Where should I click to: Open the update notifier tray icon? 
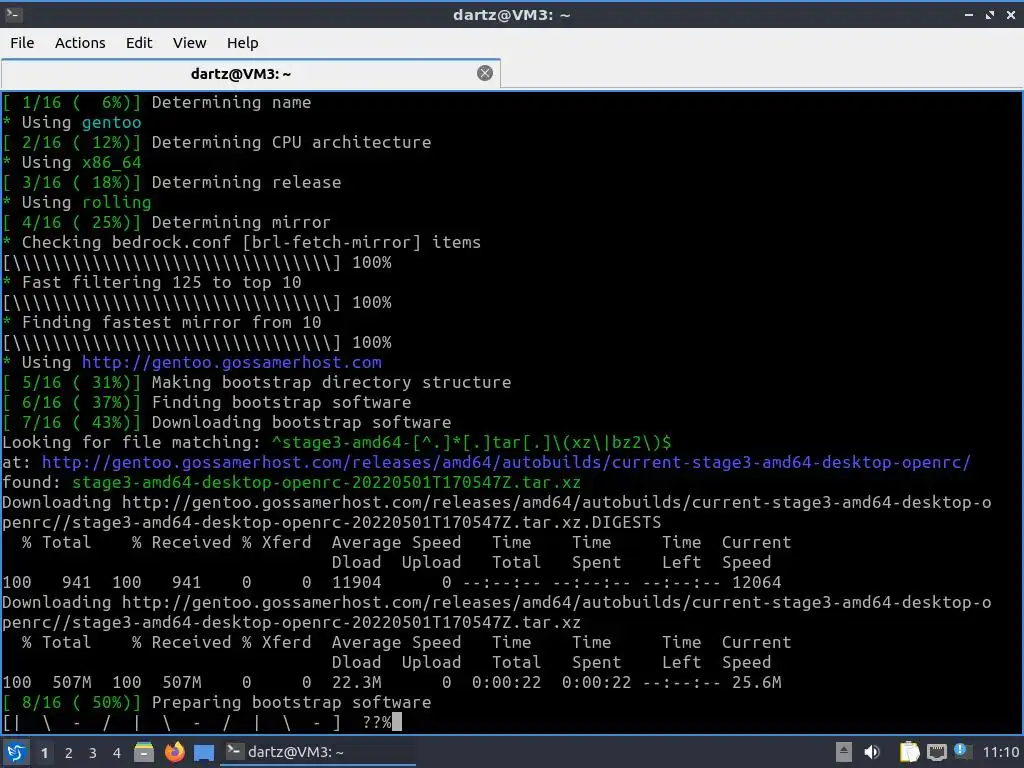coord(961,751)
